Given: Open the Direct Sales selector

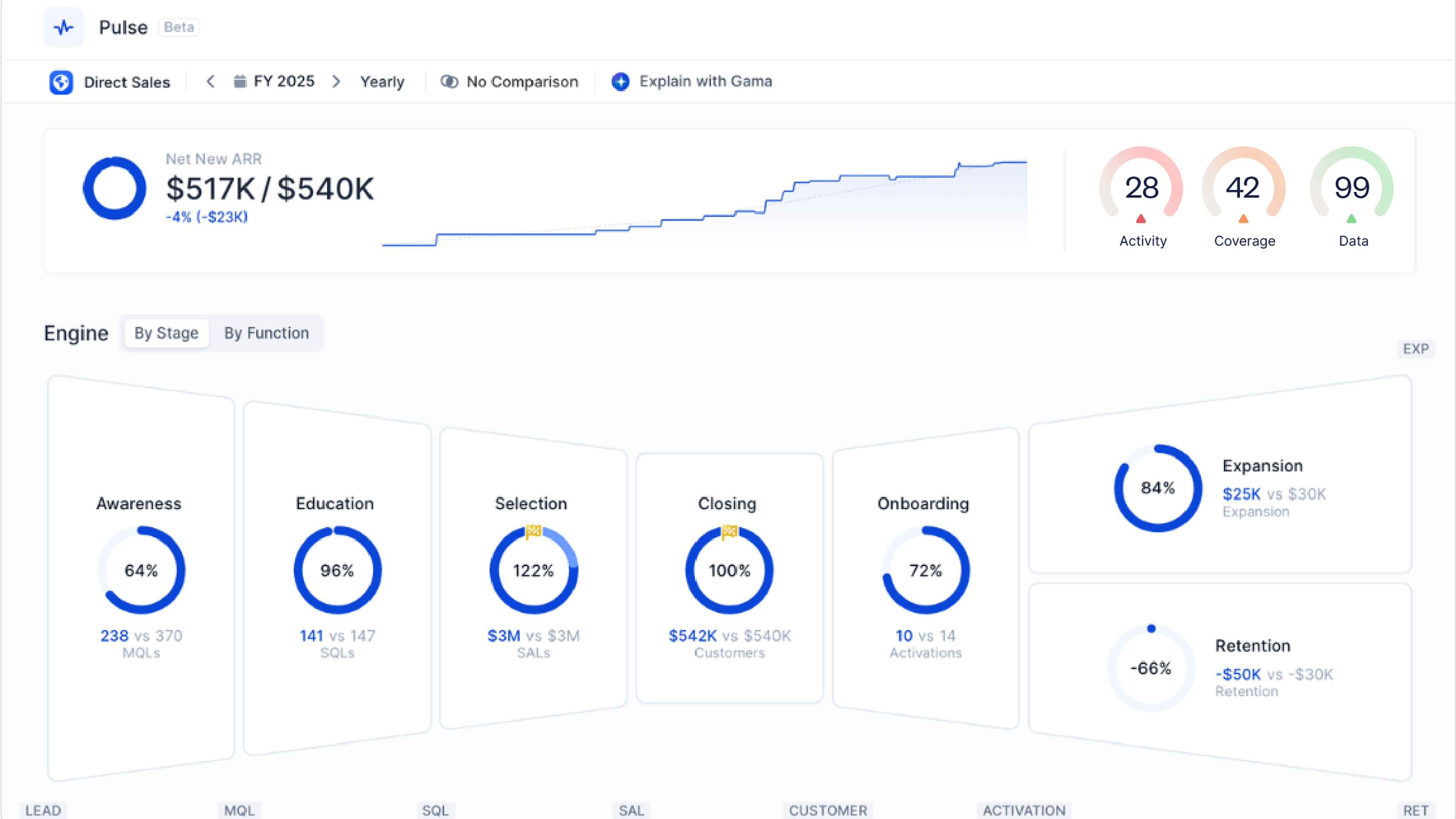Looking at the screenshot, I should click(127, 83).
